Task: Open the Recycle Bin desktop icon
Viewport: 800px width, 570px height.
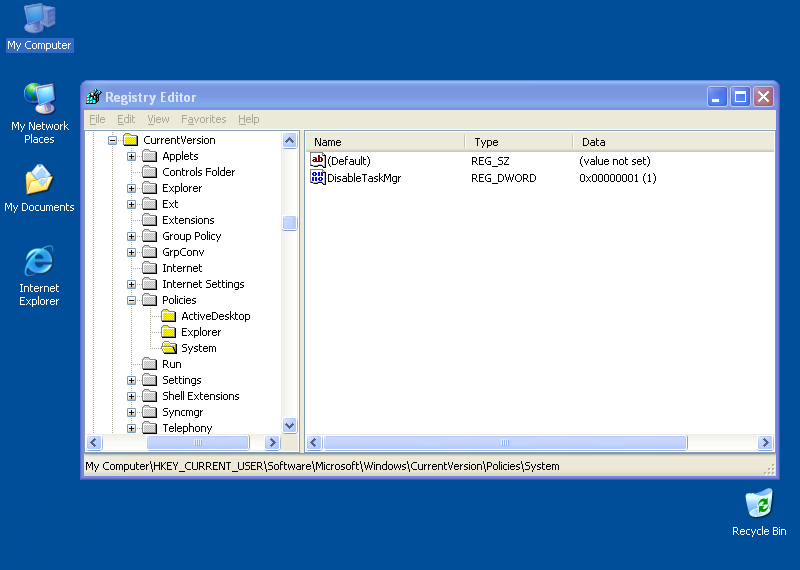Action: tap(759, 504)
